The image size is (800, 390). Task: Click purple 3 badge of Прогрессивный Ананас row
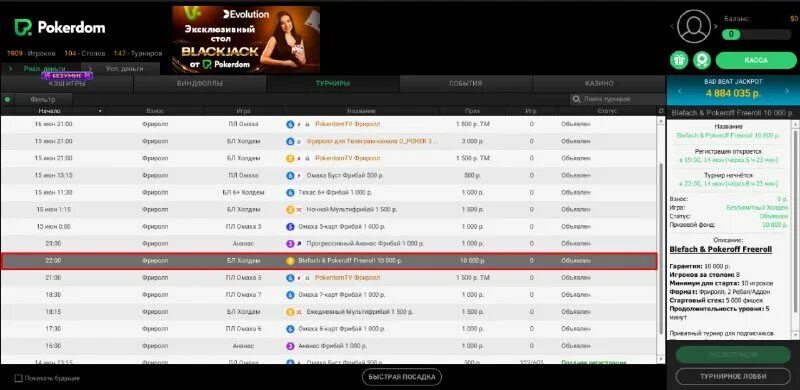pos(290,244)
